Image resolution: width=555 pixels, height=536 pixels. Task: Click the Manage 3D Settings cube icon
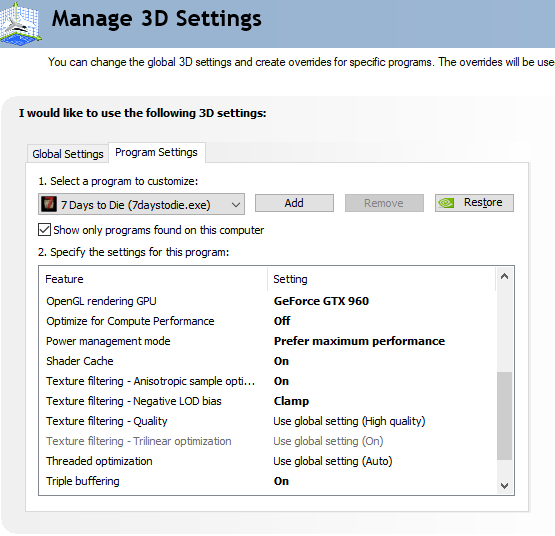[x=21, y=23]
